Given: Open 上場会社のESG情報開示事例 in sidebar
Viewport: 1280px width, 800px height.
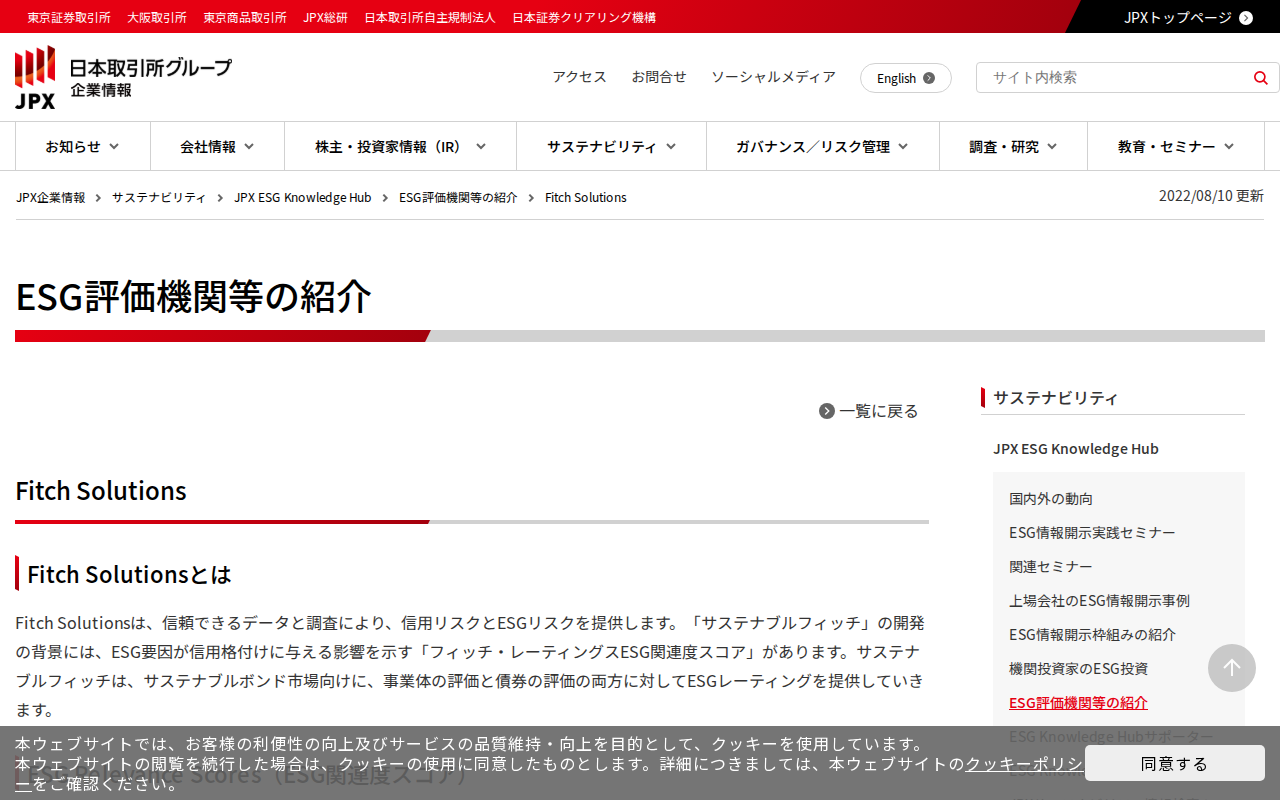Looking at the screenshot, I should (x=1099, y=600).
